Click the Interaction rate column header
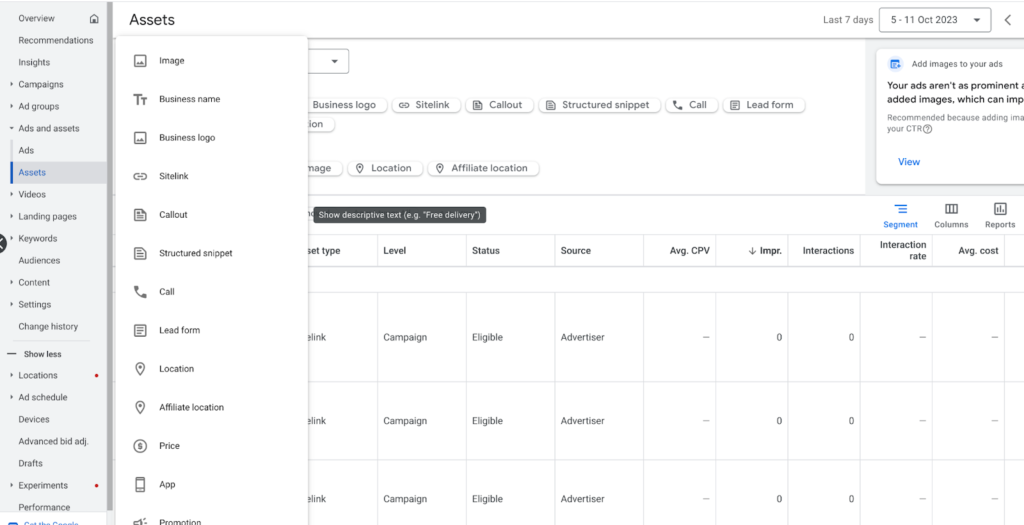1024x525 pixels. [x=903, y=251]
